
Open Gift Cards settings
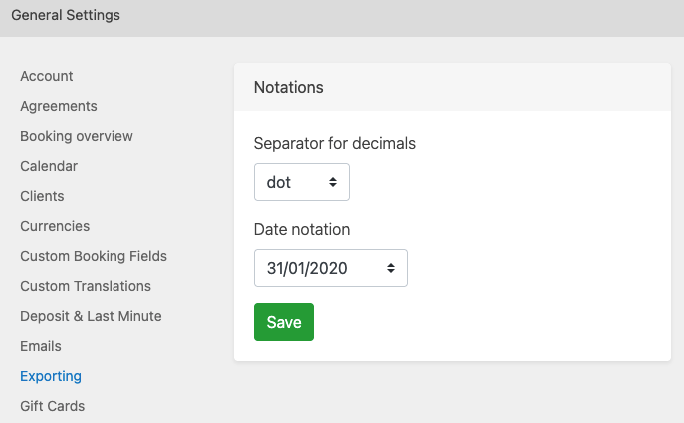pyautogui.click(x=52, y=406)
